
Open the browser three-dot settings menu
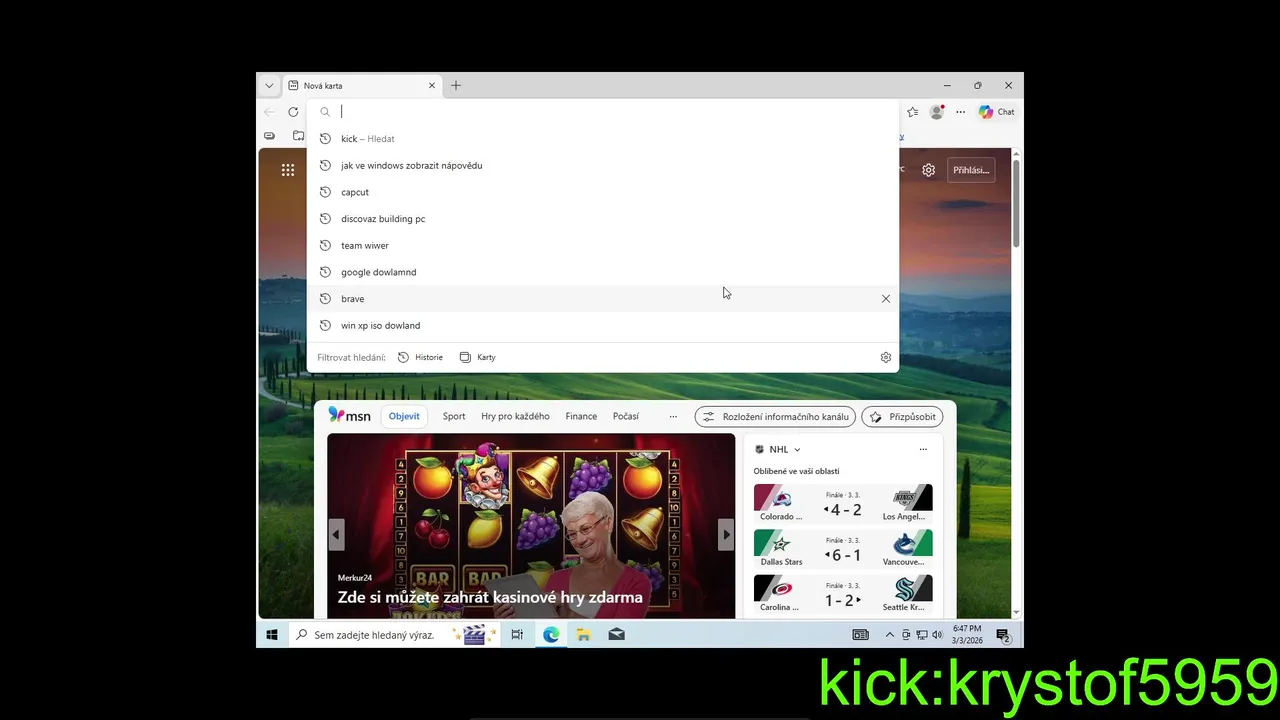click(961, 112)
